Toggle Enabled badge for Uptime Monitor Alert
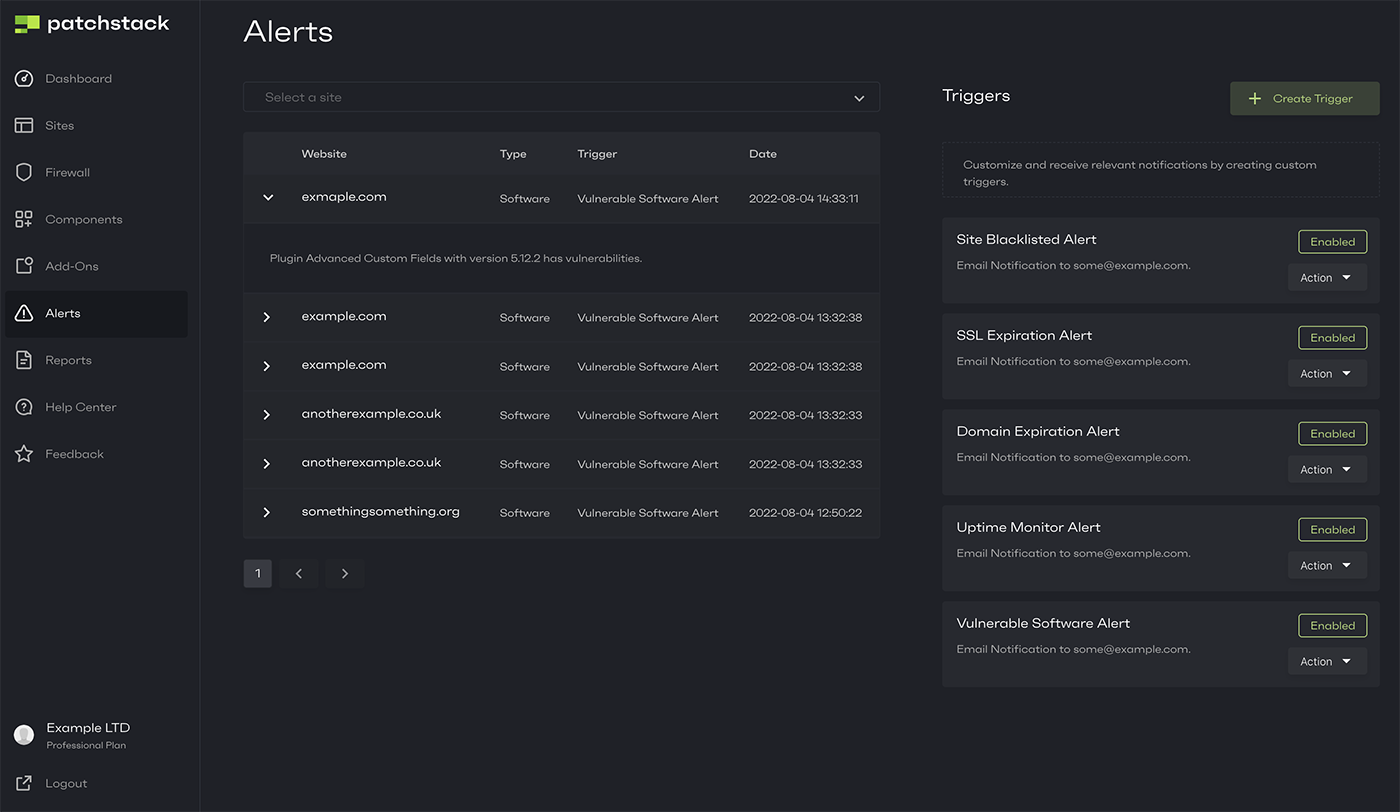 click(x=1332, y=530)
